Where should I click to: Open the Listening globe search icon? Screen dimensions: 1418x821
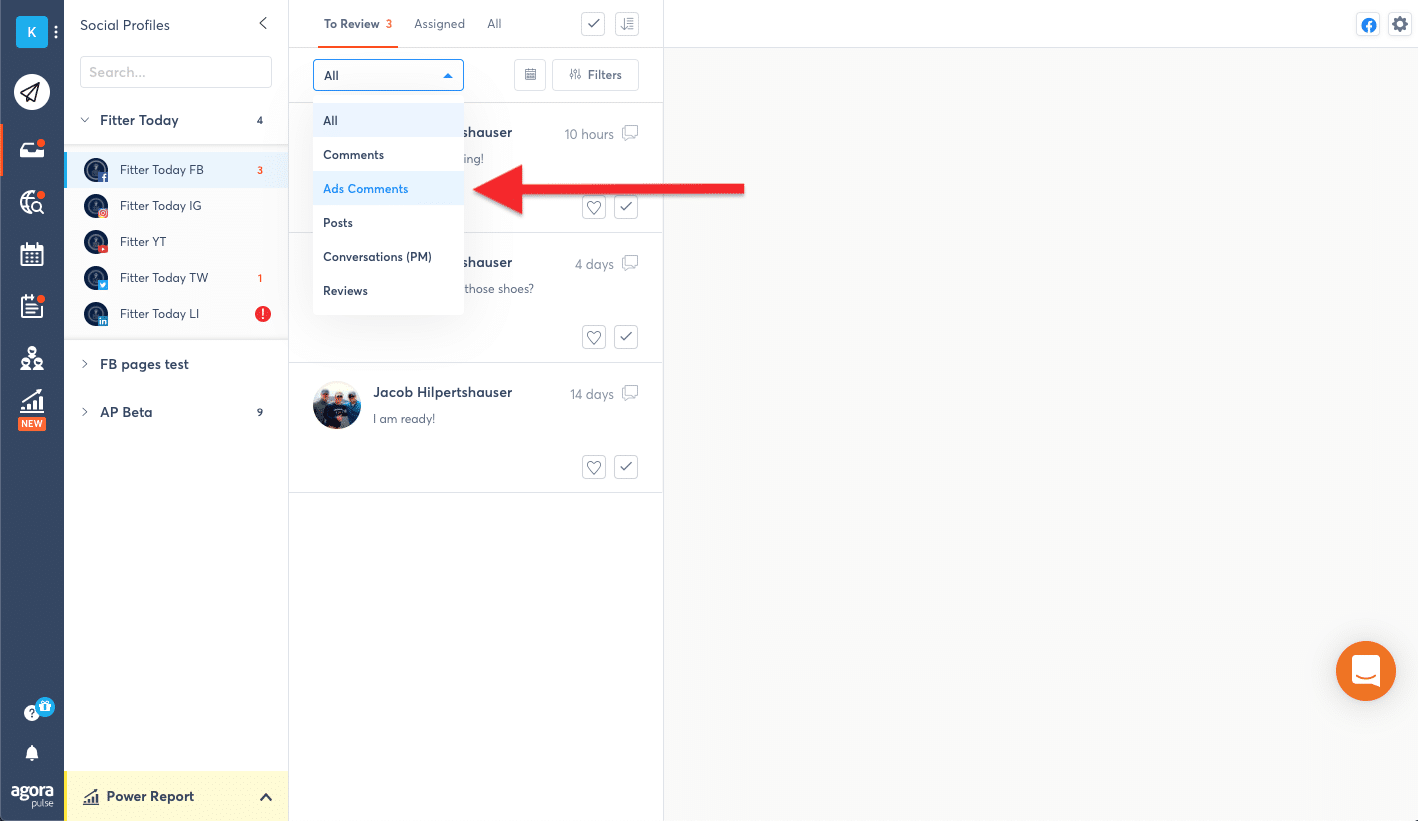click(x=32, y=203)
